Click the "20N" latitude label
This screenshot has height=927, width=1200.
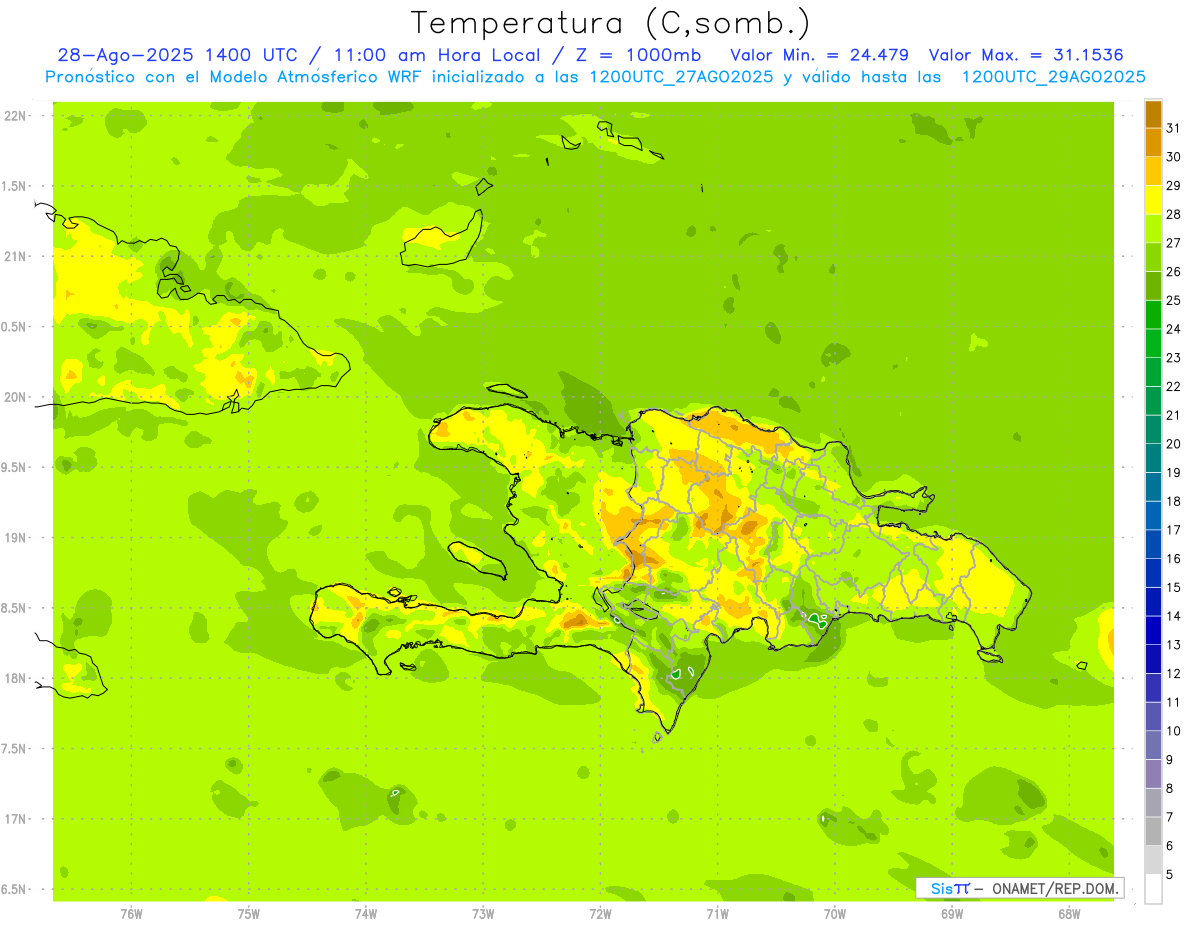coord(15,397)
